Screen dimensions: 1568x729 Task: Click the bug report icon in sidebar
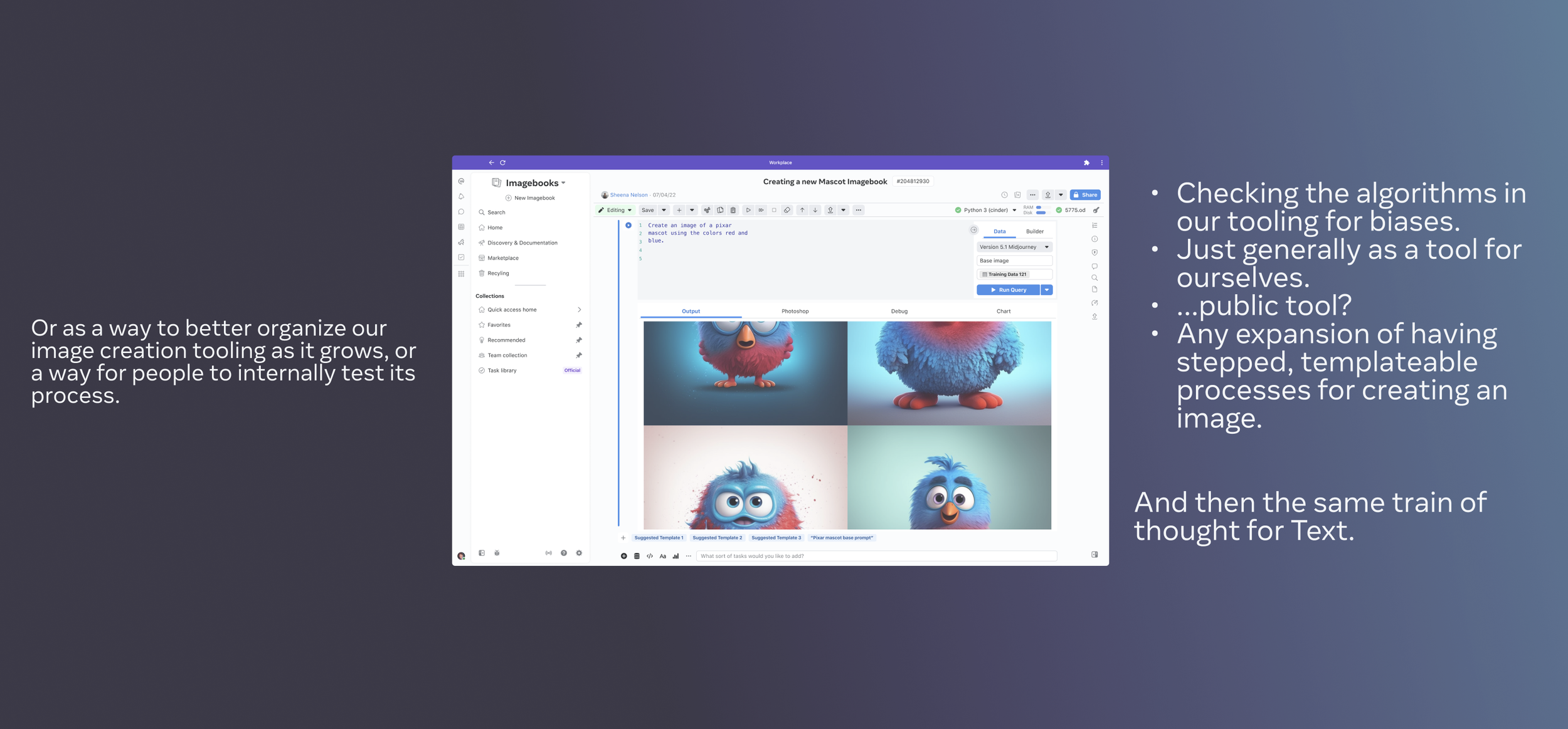point(497,553)
